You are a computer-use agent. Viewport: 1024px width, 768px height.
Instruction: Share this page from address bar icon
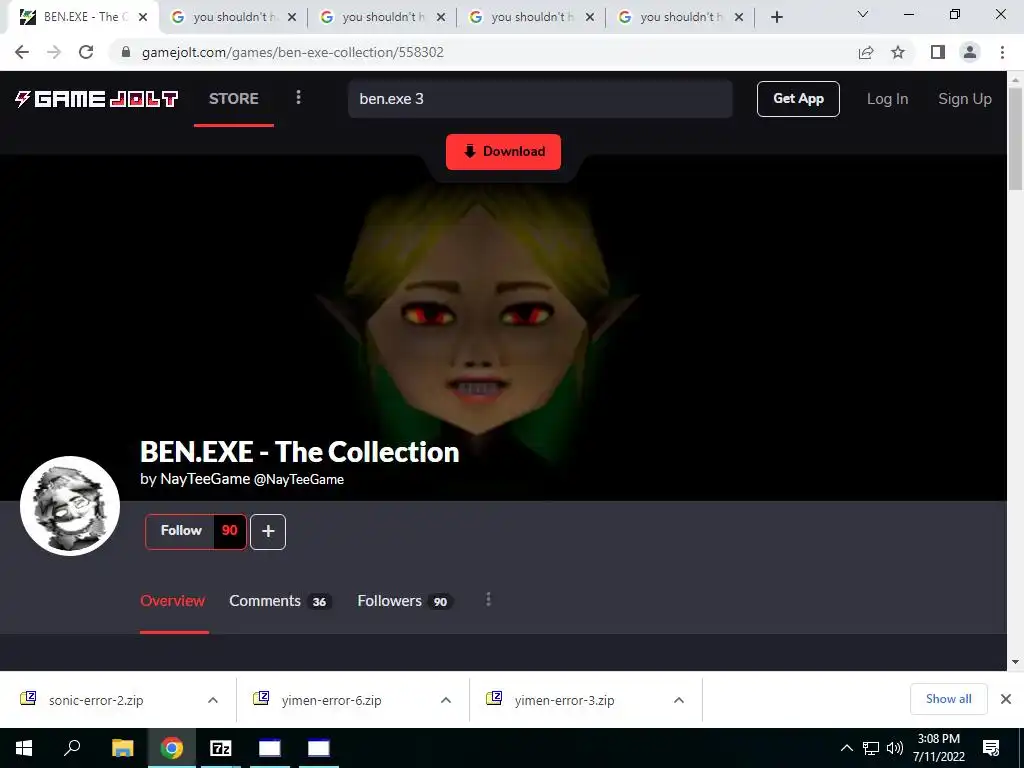(866, 52)
